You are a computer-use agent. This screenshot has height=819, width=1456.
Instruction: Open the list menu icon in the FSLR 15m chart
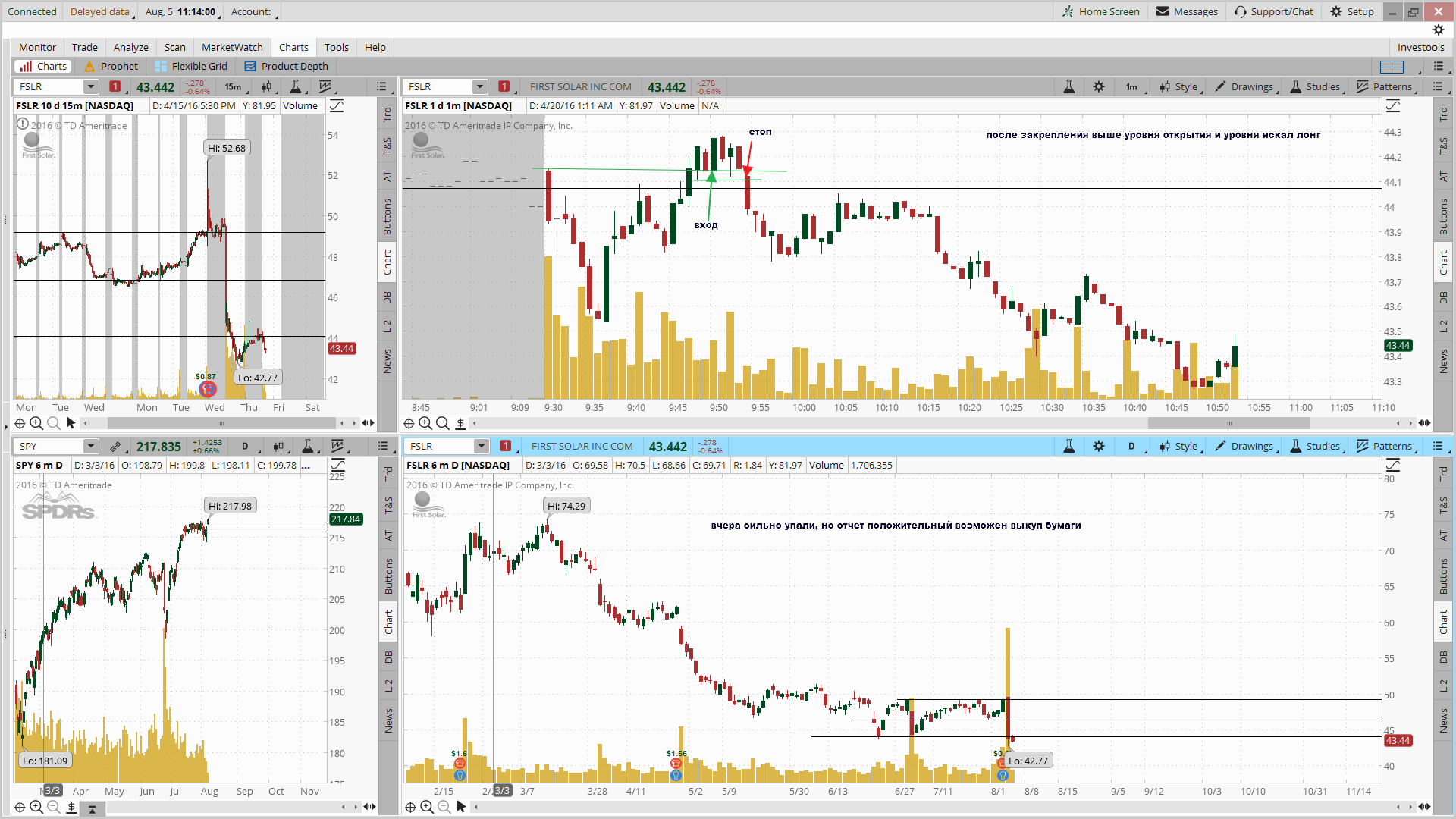382,86
